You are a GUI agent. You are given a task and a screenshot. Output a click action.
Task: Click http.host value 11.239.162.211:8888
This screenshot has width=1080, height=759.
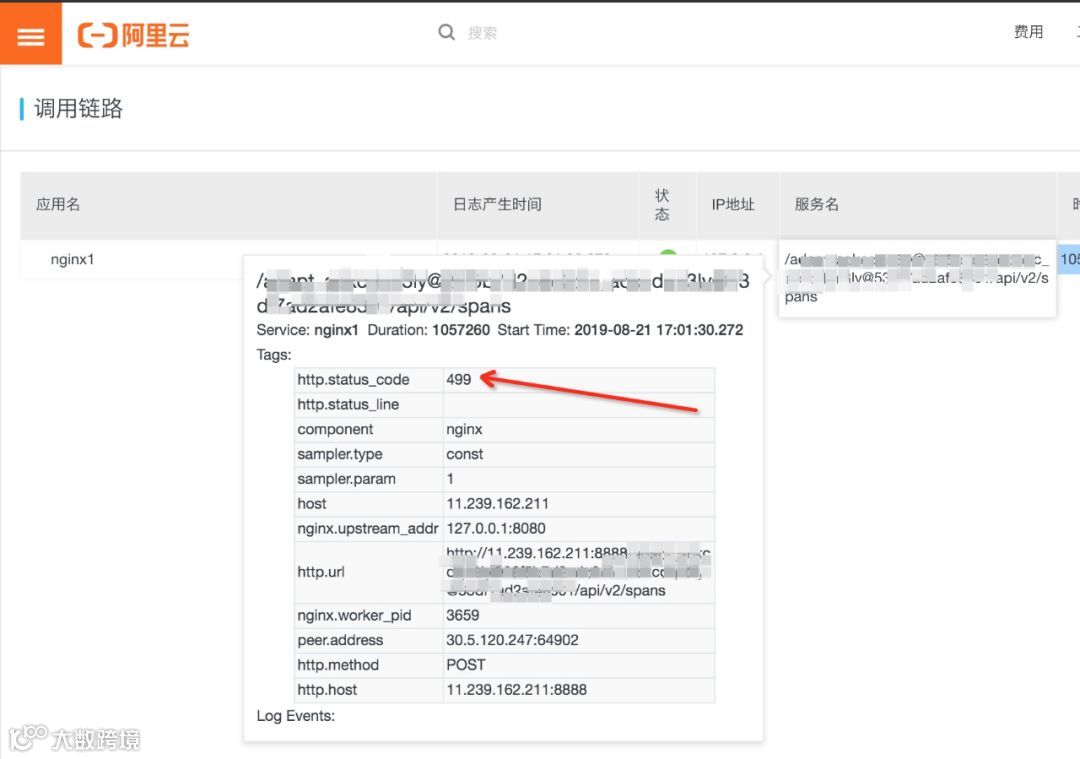pos(517,689)
